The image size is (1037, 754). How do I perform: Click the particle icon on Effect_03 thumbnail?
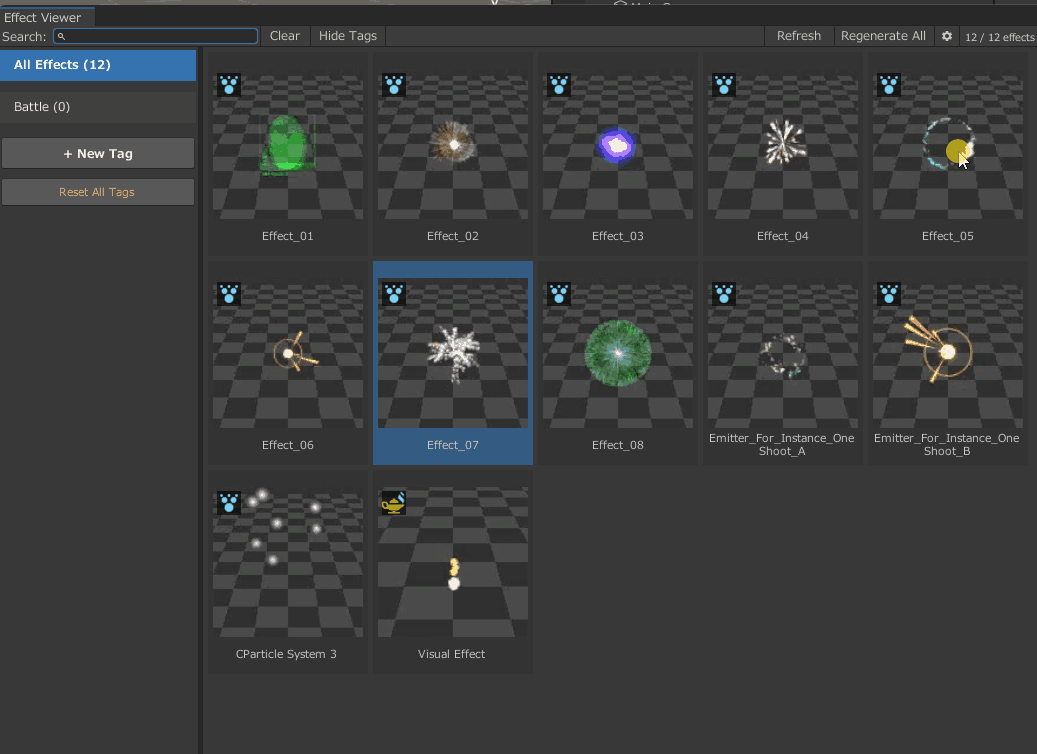click(x=559, y=85)
